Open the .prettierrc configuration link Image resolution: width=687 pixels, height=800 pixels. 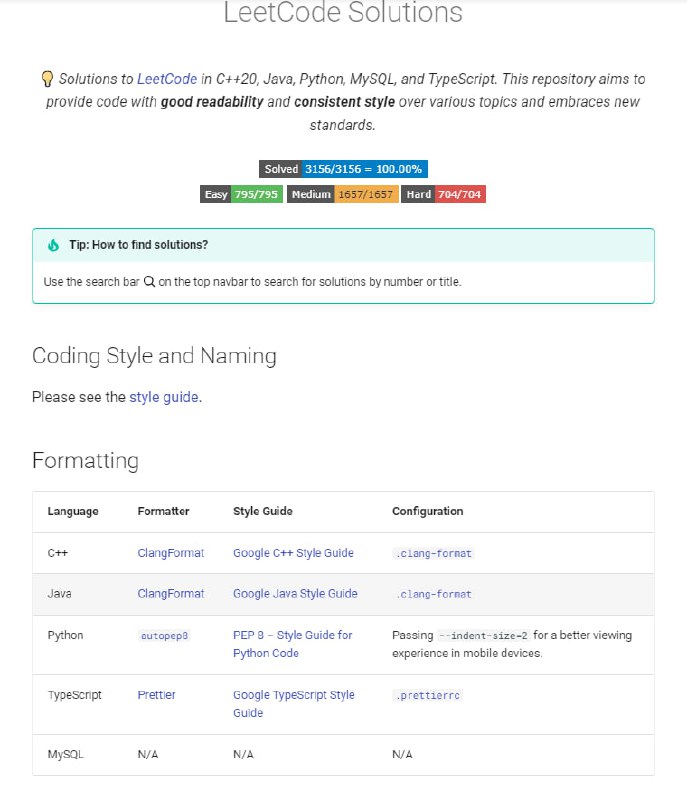click(427, 695)
